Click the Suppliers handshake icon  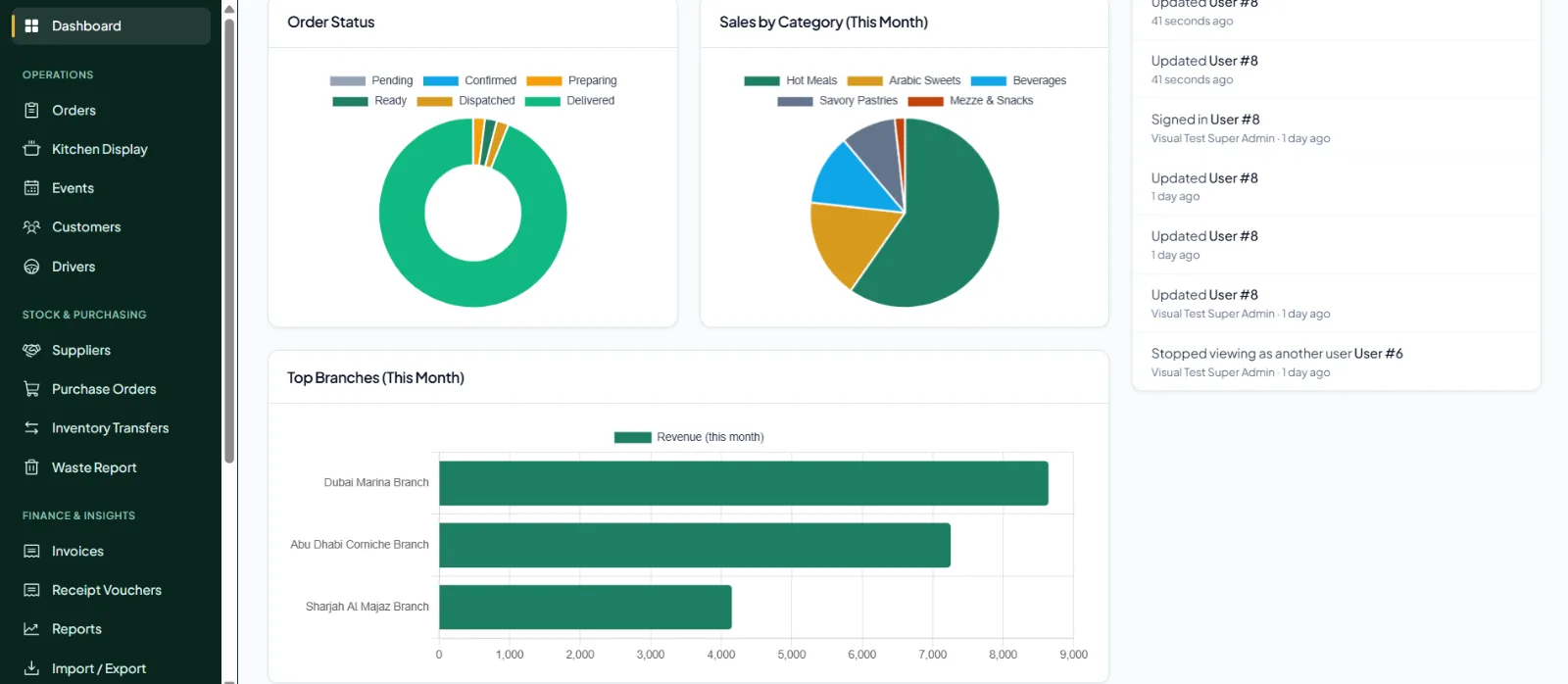tap(31, 350)
